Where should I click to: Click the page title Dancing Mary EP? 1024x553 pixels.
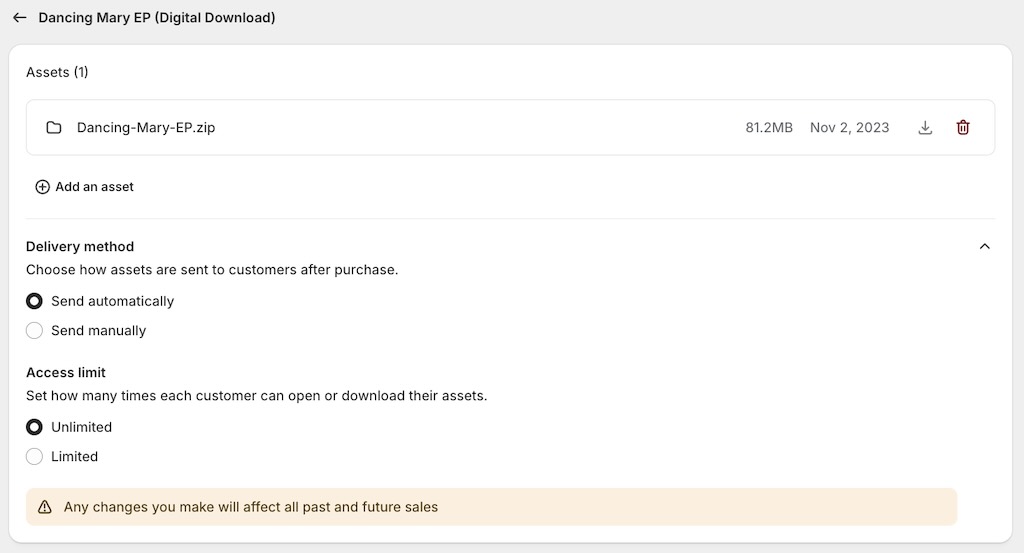[157, 18]
